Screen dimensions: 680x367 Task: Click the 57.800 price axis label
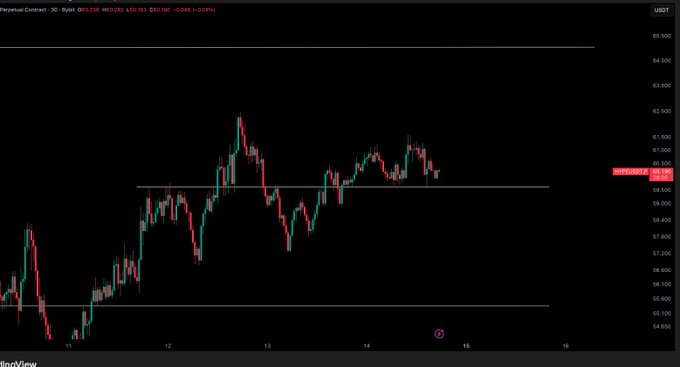(661, 237)
